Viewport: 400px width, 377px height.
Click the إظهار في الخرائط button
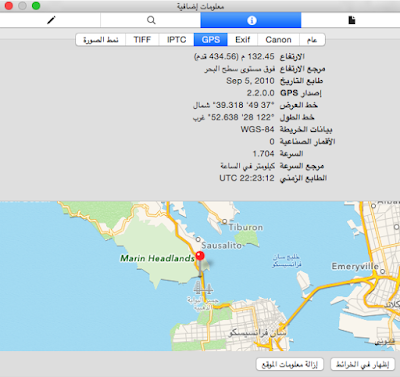pyautogui.click(x=362, y=364)
